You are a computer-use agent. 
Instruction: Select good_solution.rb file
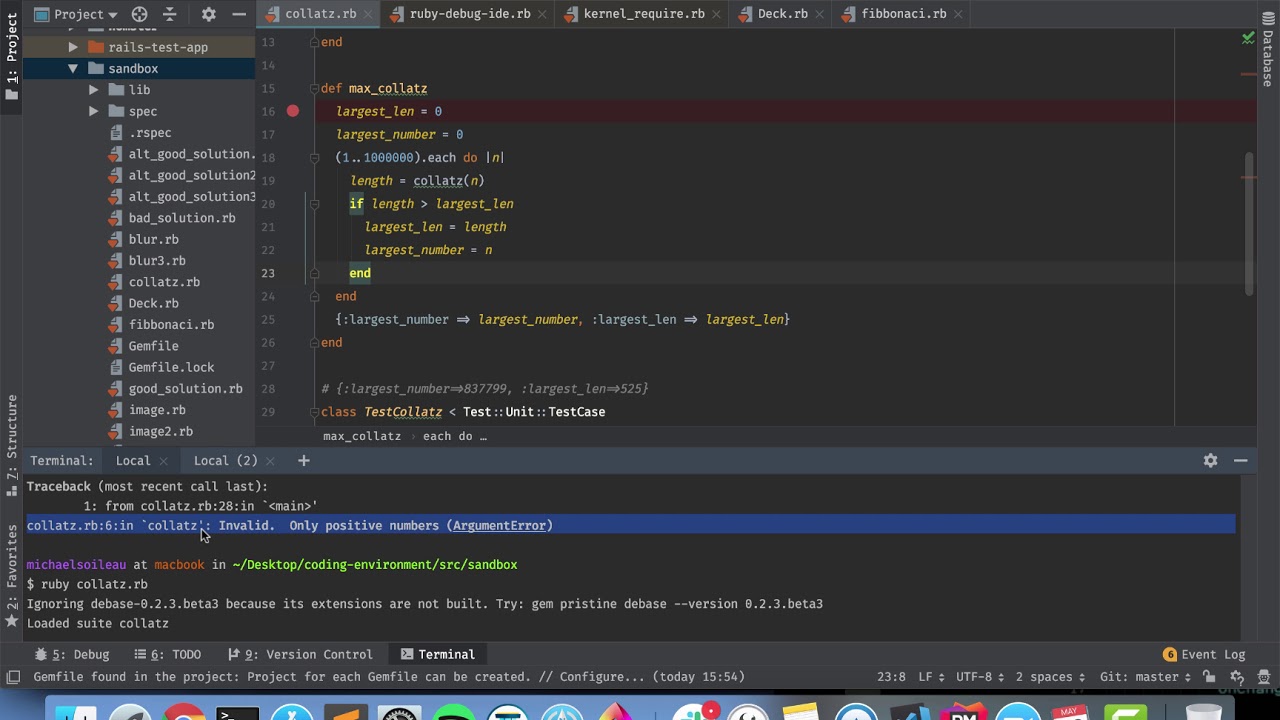tap(185, 389)
